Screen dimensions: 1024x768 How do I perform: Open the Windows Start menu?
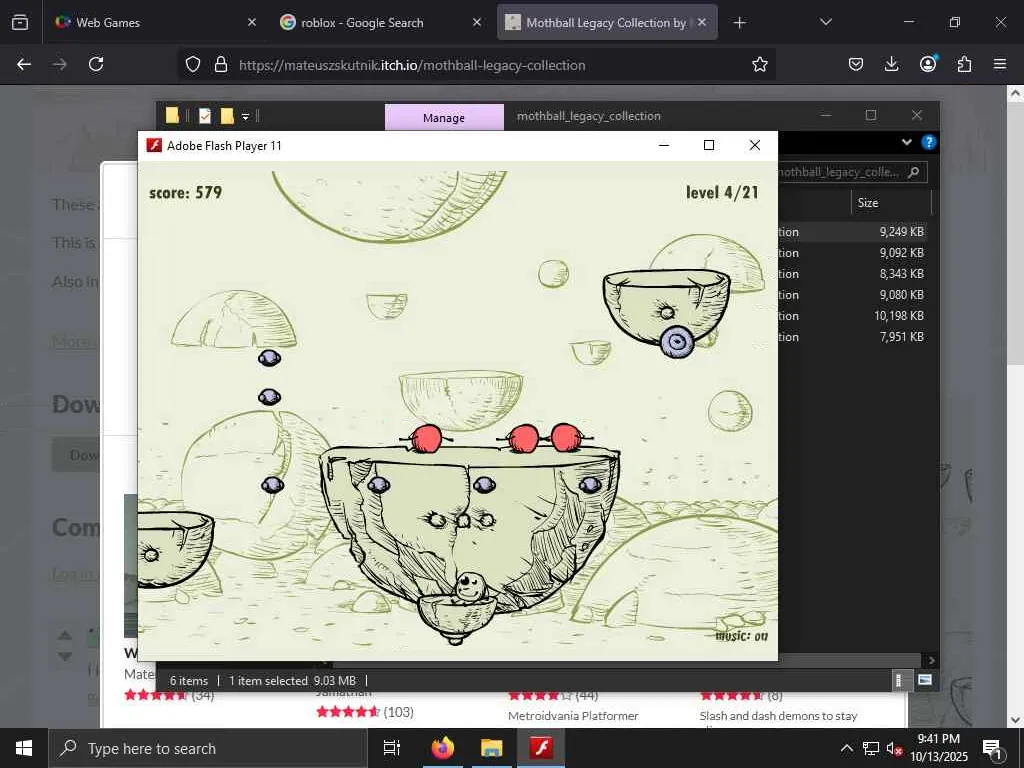[x=24, y=748]
